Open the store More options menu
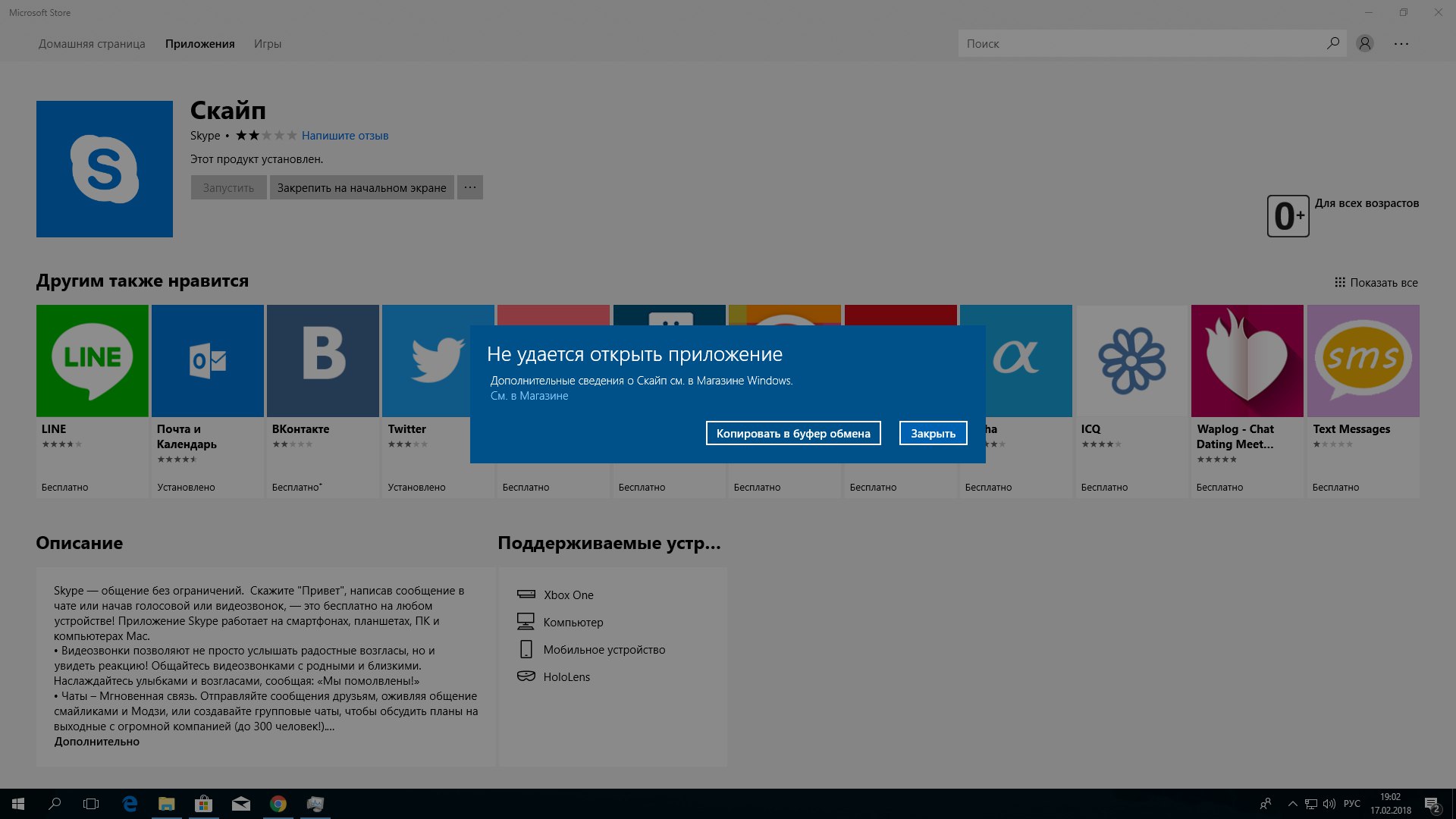Viewport: 1456px width, 819px height. (x=1401, y=43)
